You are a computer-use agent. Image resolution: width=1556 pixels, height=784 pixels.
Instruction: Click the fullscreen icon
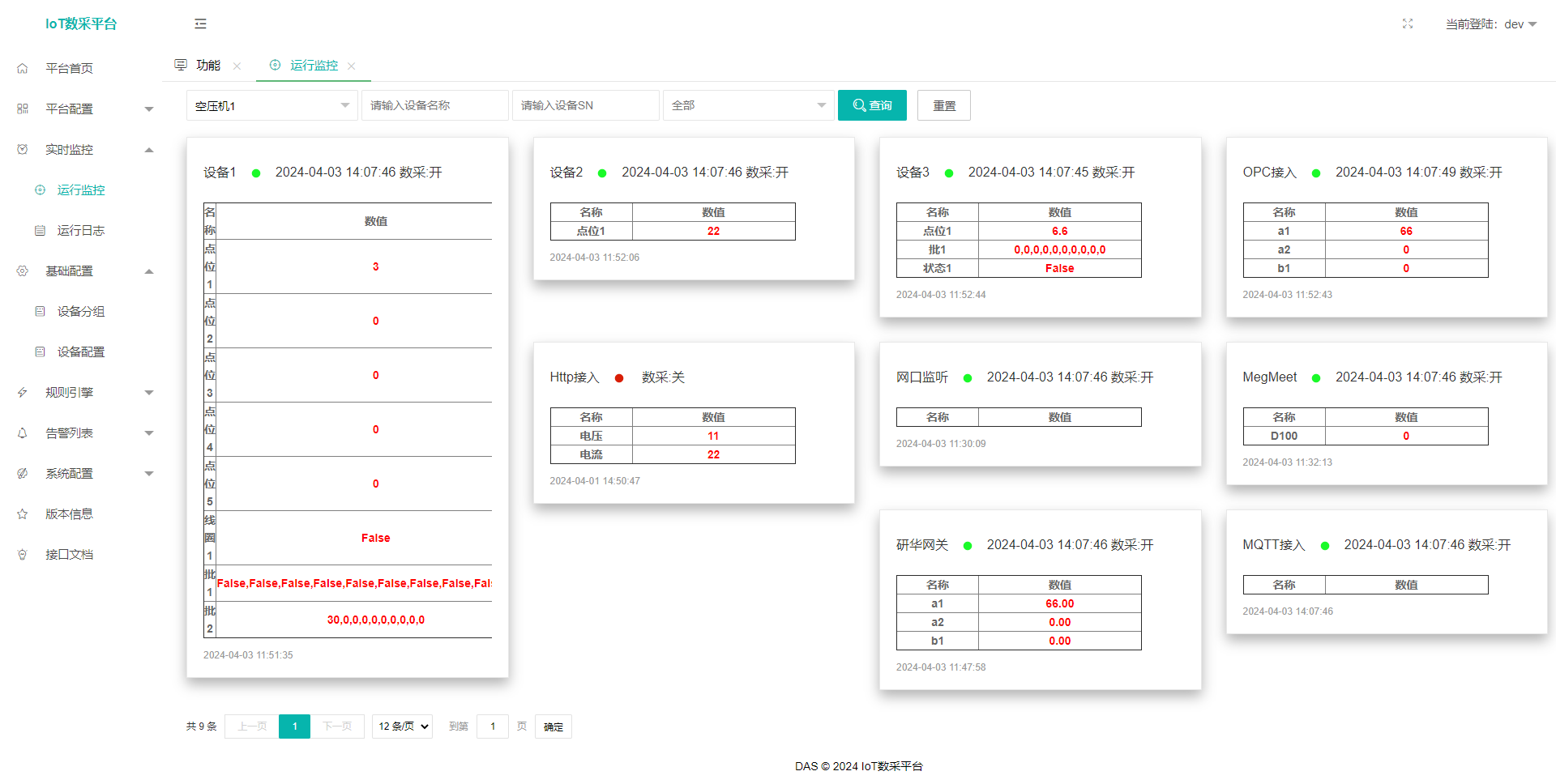click(1408, 24)
